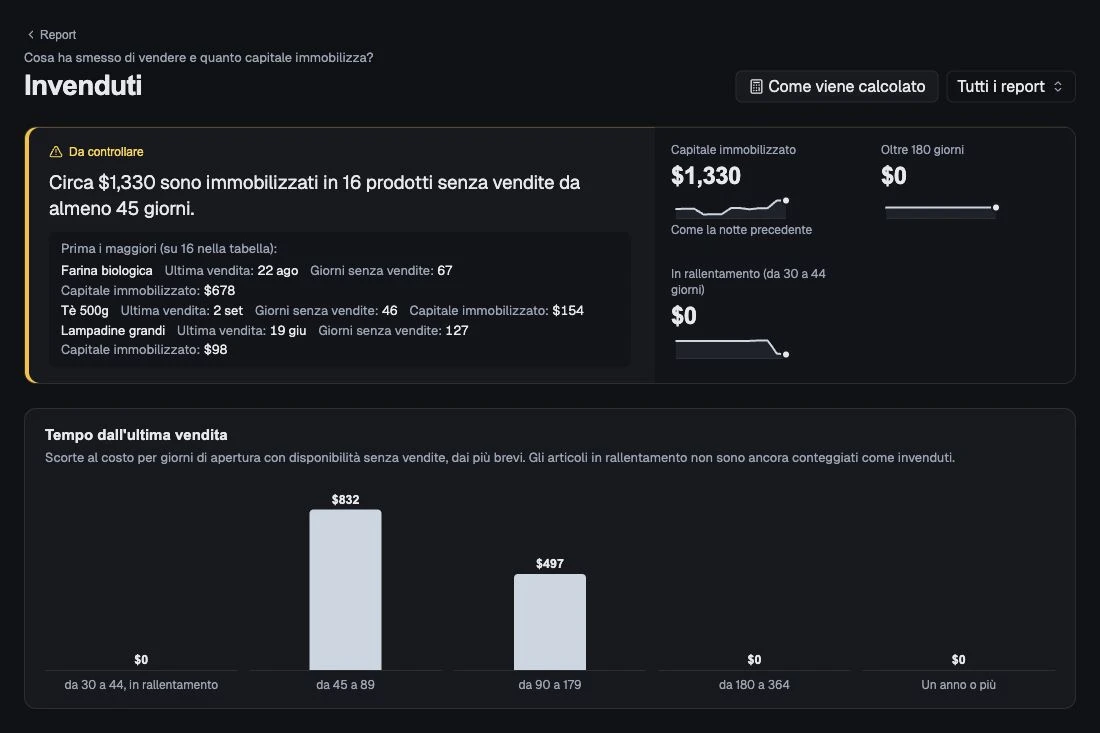
Task: Click the Farina biologica product name
Action: coord(107,271)
